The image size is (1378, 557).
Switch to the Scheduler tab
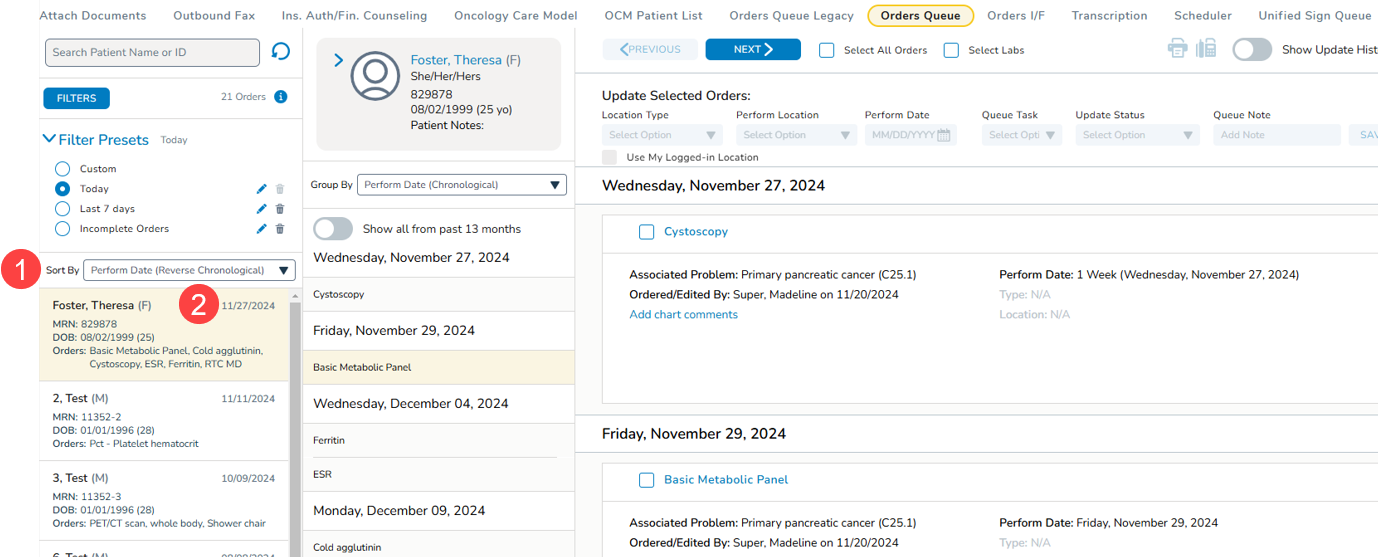(x=1203, y=16)
